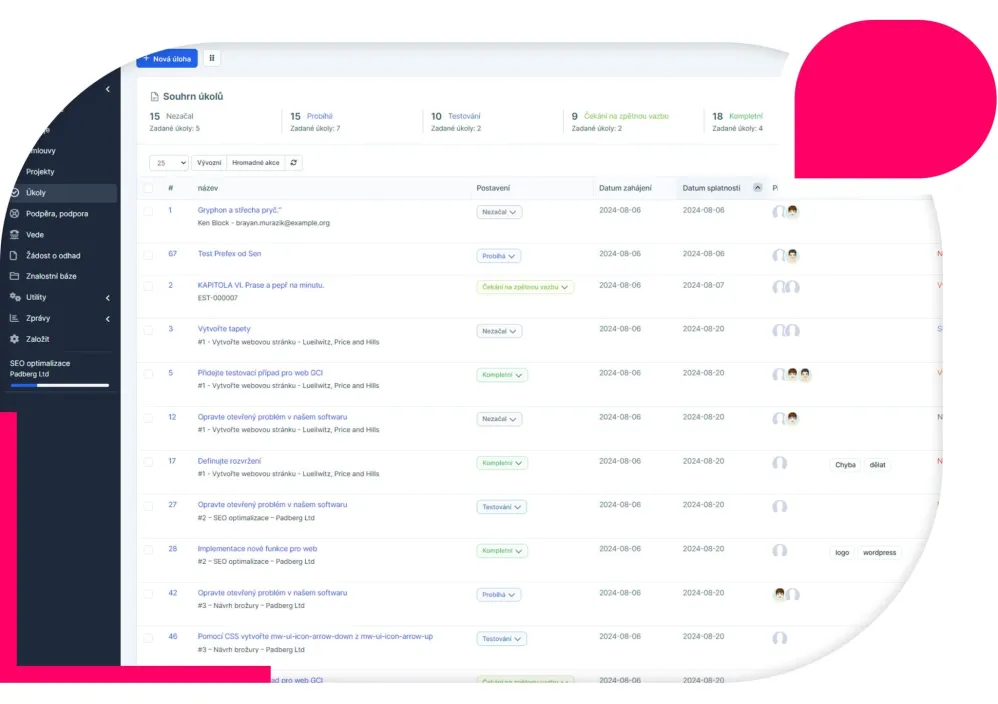Check the select-all checkbox in the table header
998x704 pixels.
click(x=146, y=187)
